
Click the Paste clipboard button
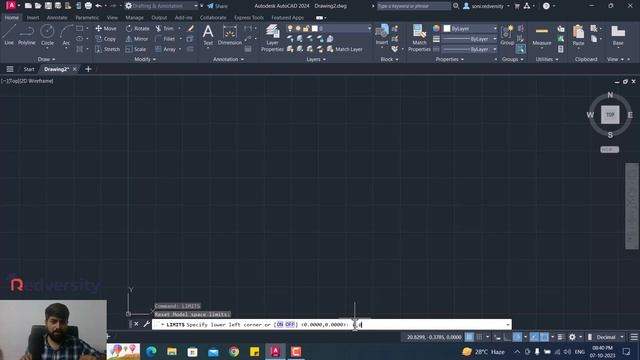click(x=578, y=35)
